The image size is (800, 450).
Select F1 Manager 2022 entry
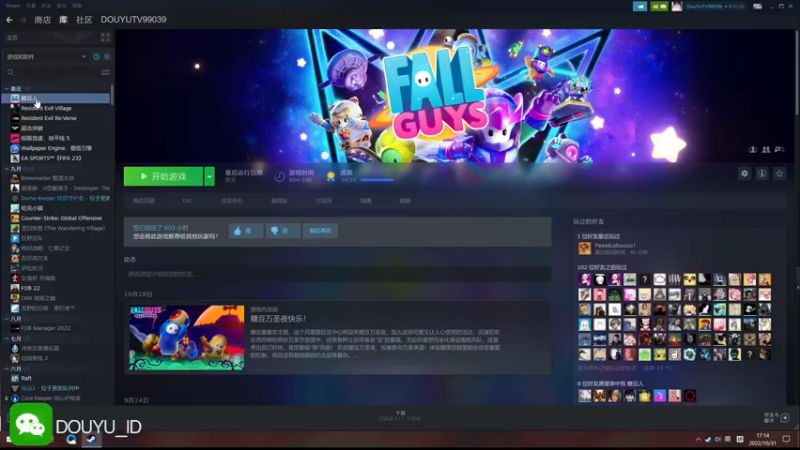click(x=46, y=328)
